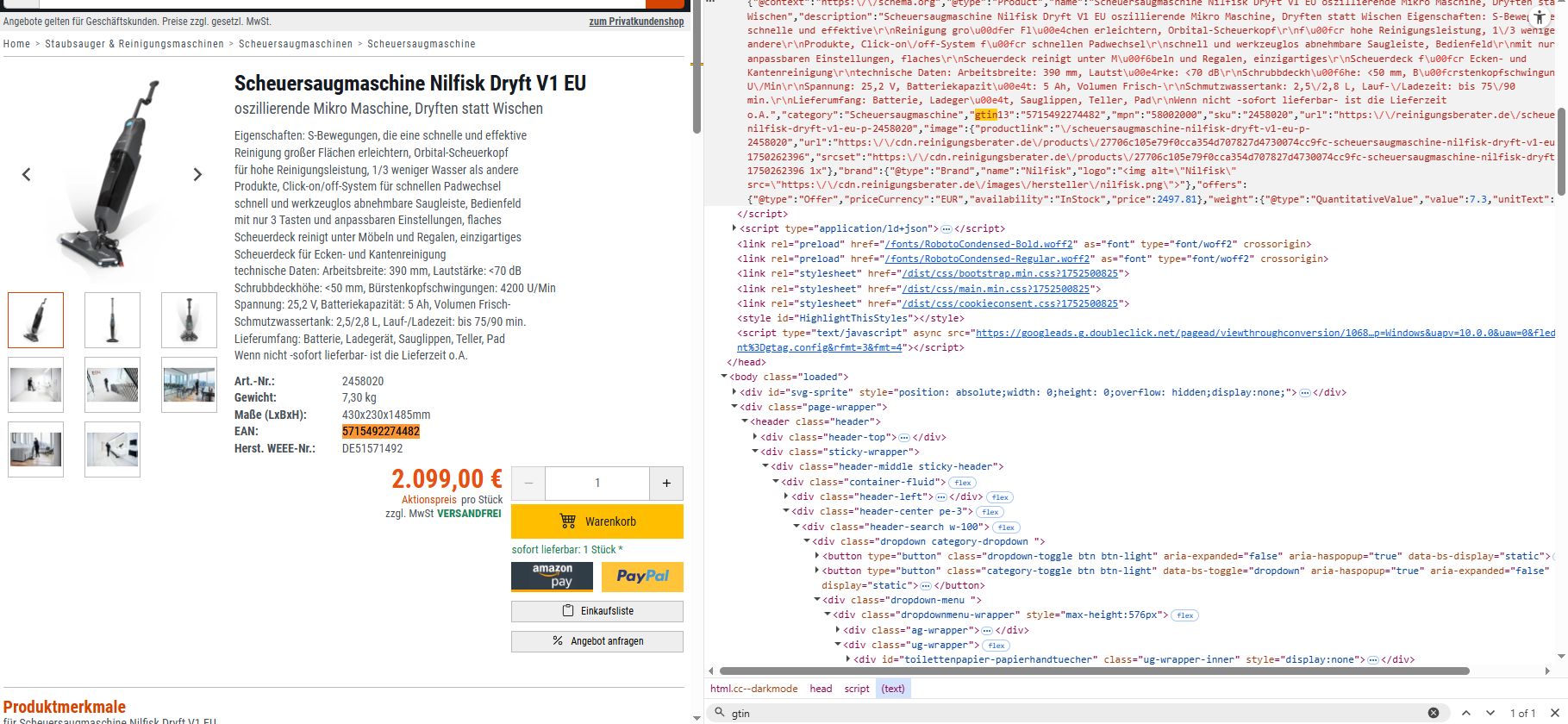This screenshot has width=1568, height=724.
Task: Collapse the body class loaded node
Action: pyautogui.click(x=723, y=377)
